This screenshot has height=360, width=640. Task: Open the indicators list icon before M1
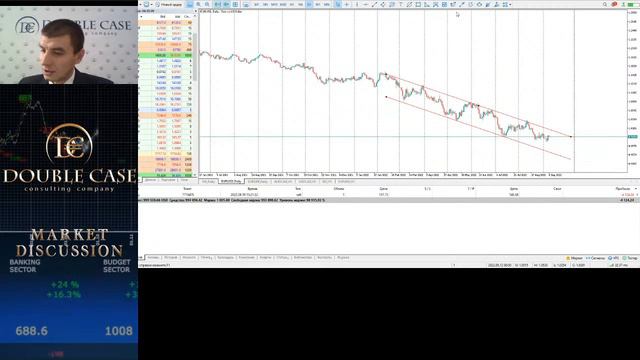pos(245,4)
